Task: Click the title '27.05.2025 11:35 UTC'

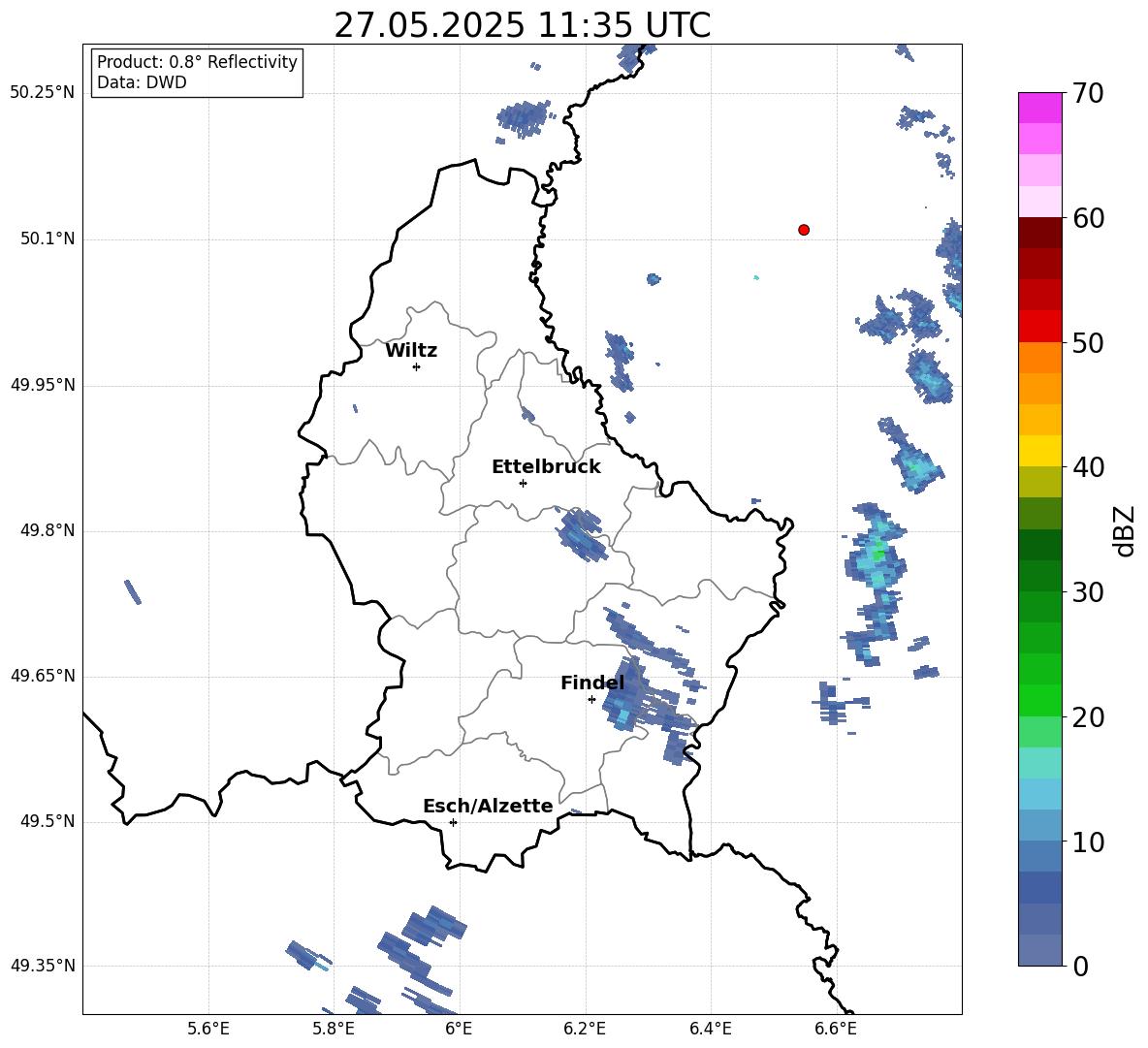Action: [522, 25]
